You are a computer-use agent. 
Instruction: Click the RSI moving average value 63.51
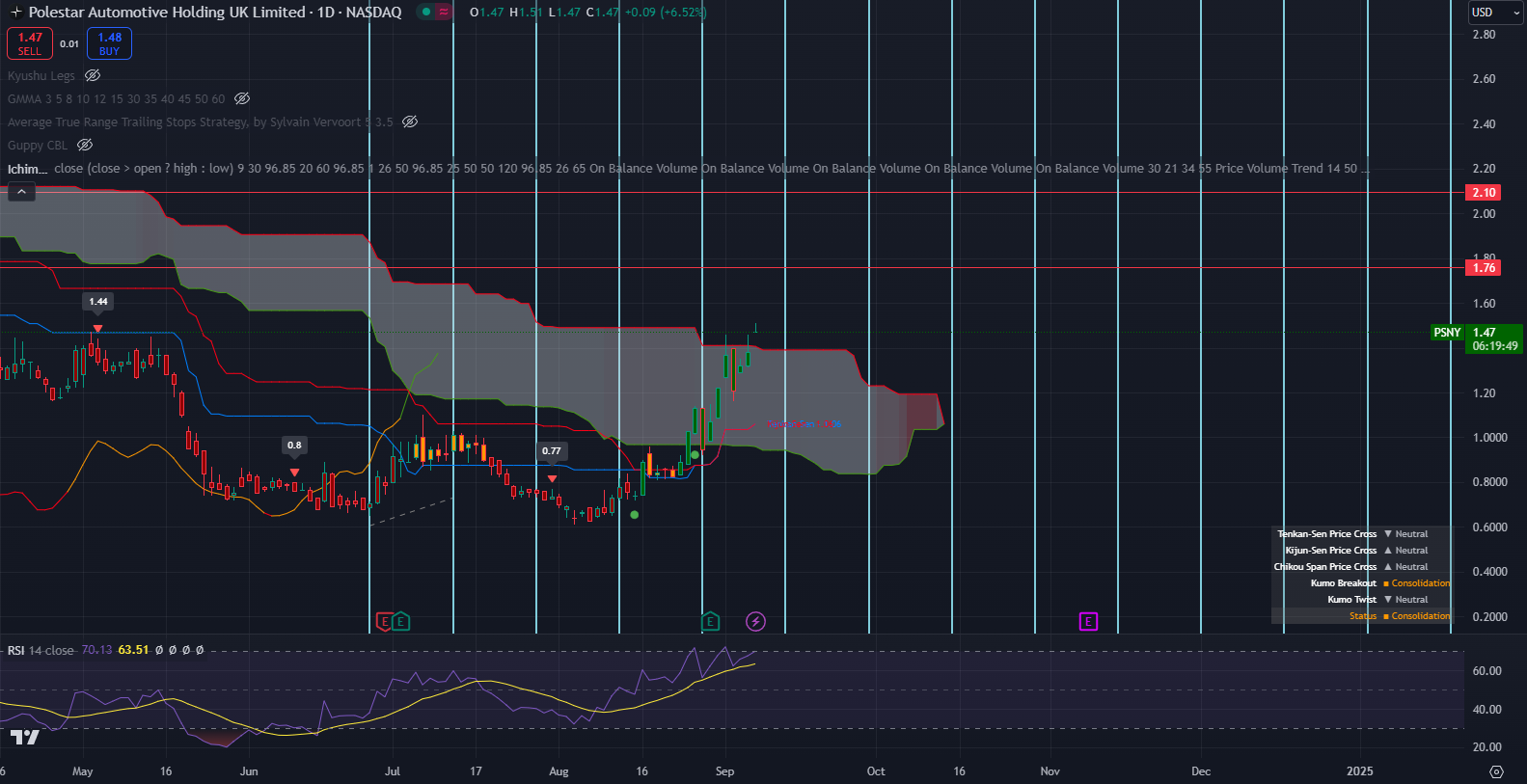pos(133,650)
